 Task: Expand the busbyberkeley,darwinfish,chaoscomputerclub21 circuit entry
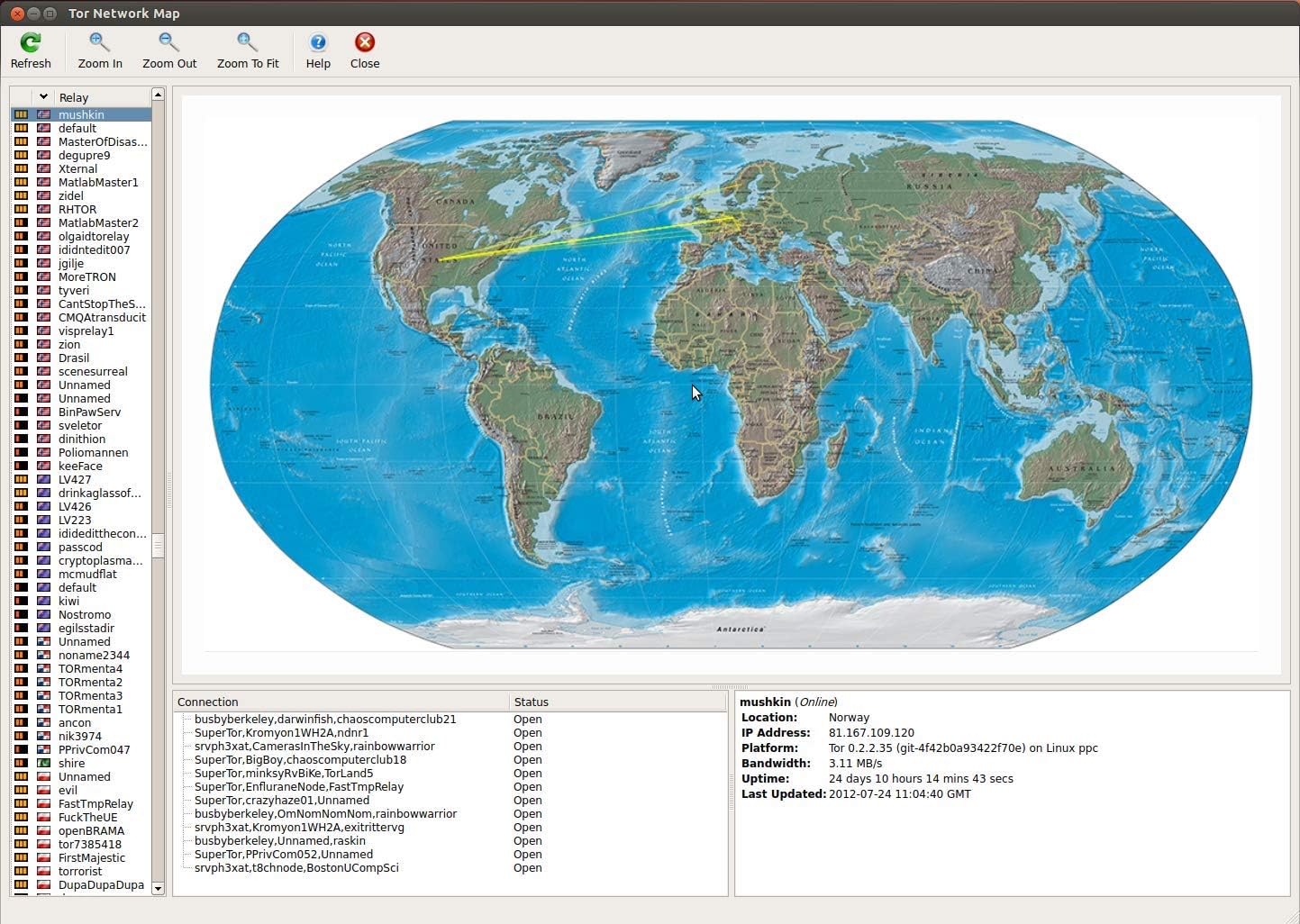[x=186, y=720]
